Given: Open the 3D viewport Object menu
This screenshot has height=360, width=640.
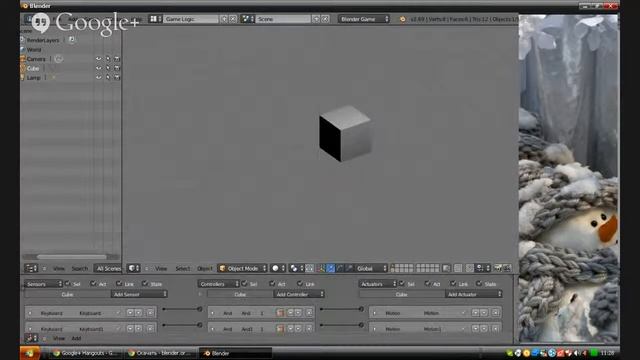Looking at the screenshot, I should click(204, 268).
